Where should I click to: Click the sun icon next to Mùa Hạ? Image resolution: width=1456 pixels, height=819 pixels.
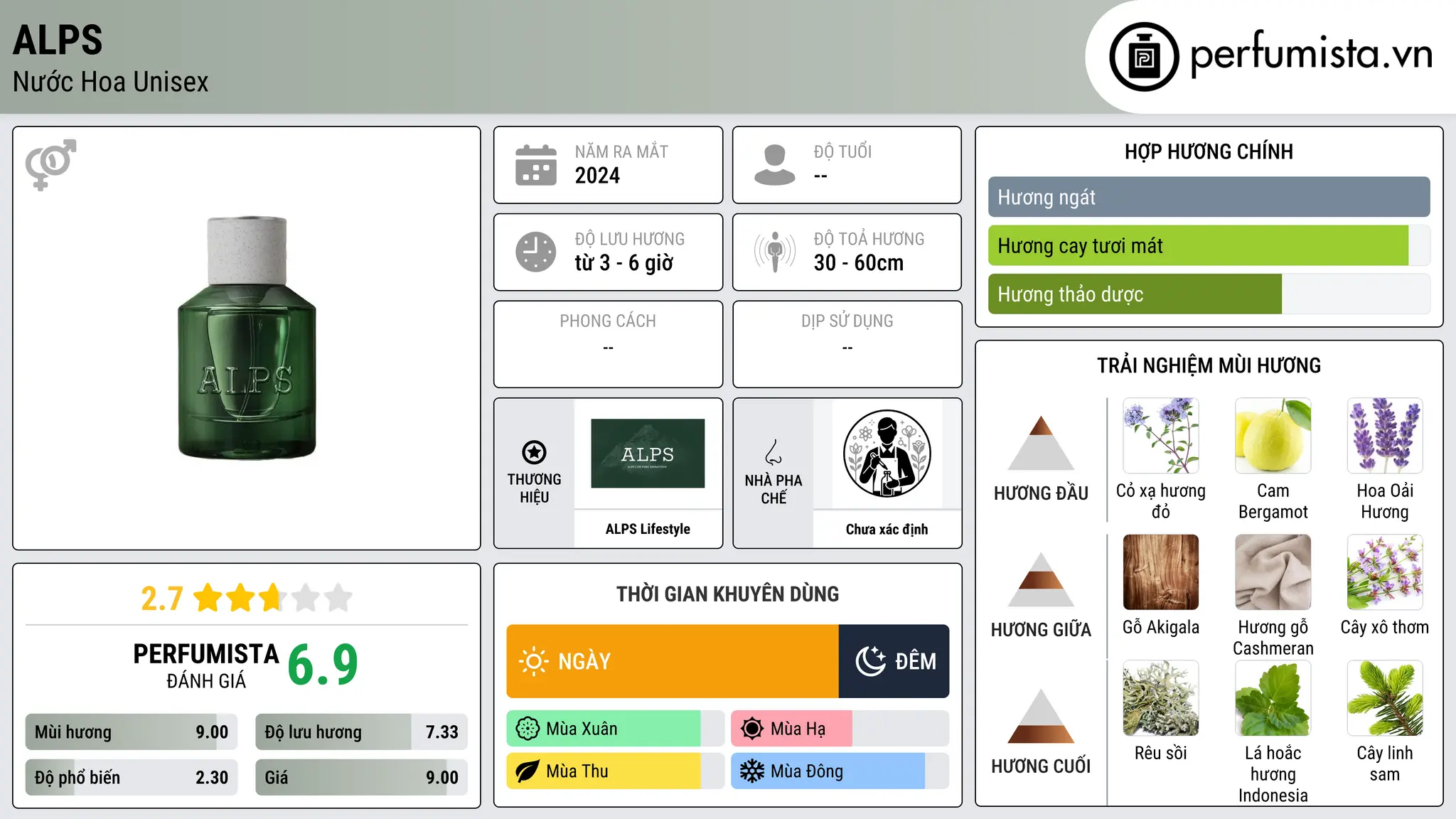(x=752, y=729)
